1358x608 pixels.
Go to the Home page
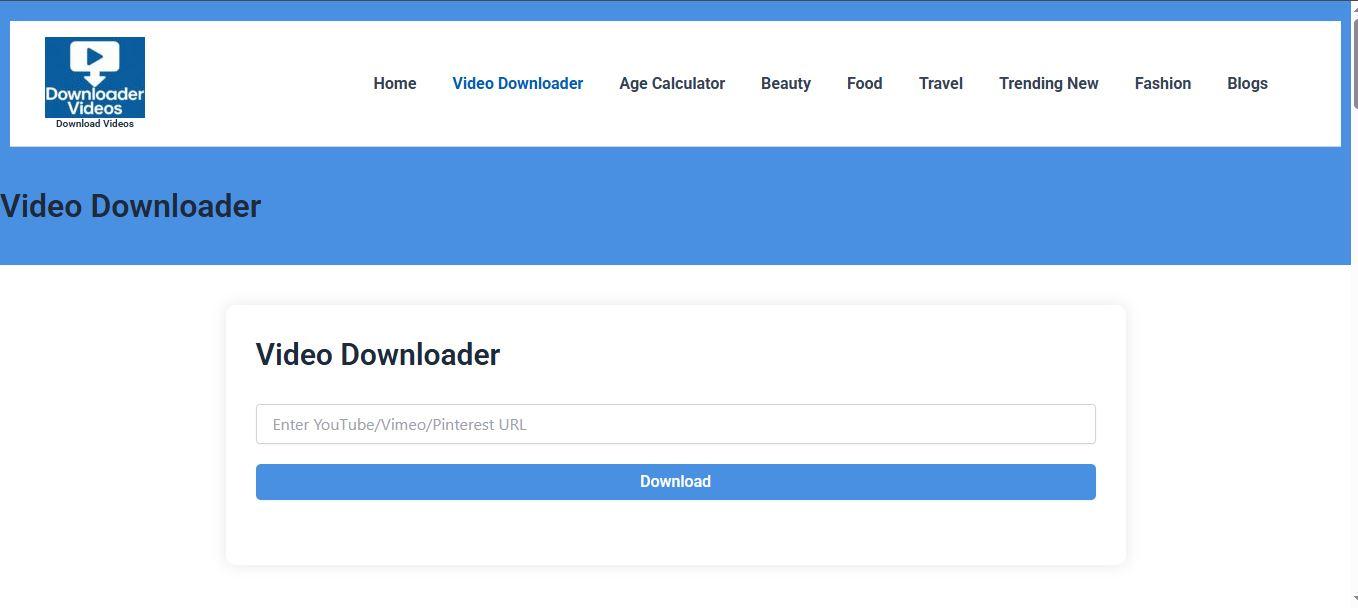395,83
